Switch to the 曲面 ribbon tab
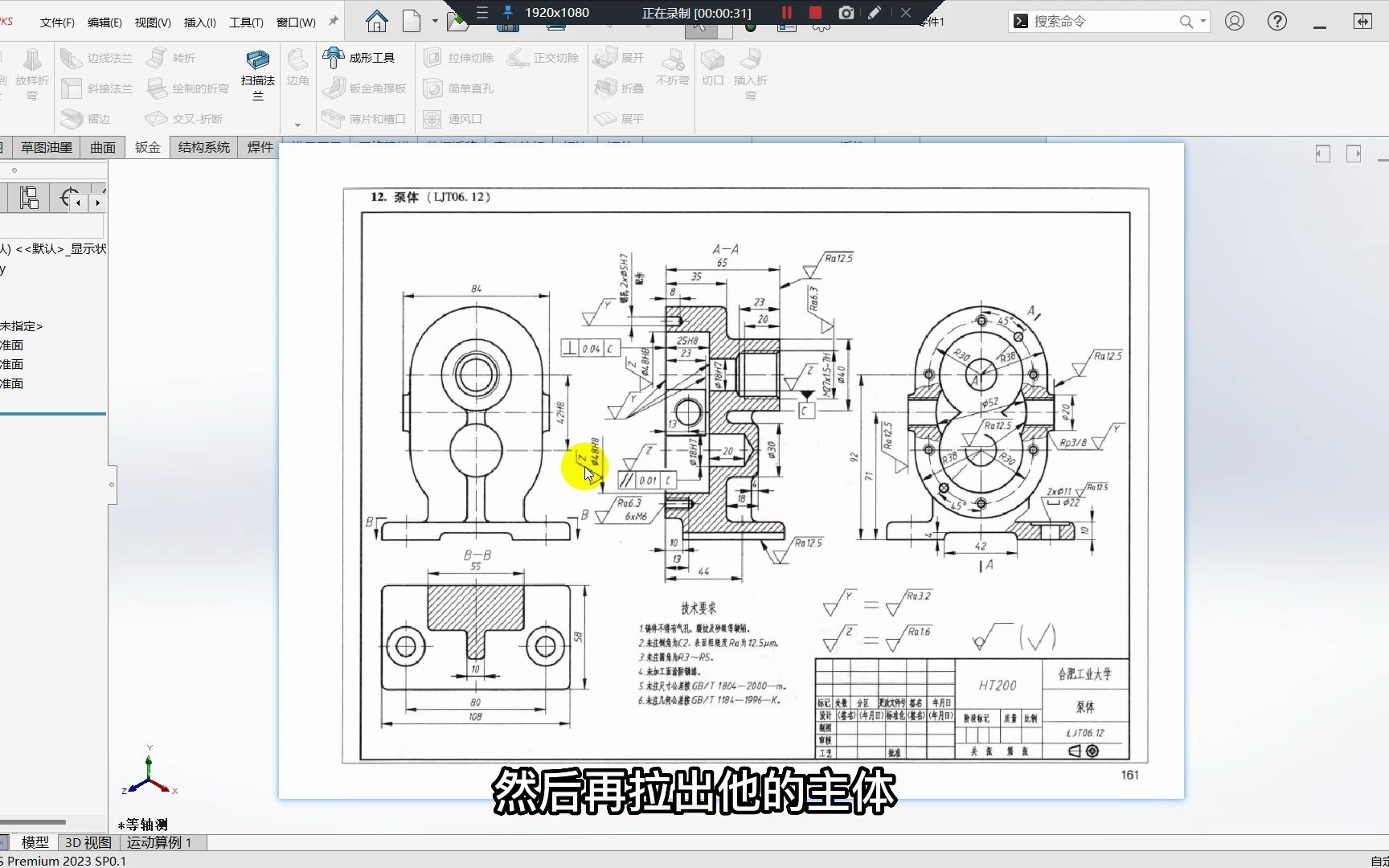1389x868 pixels. (x=103, y=147)
